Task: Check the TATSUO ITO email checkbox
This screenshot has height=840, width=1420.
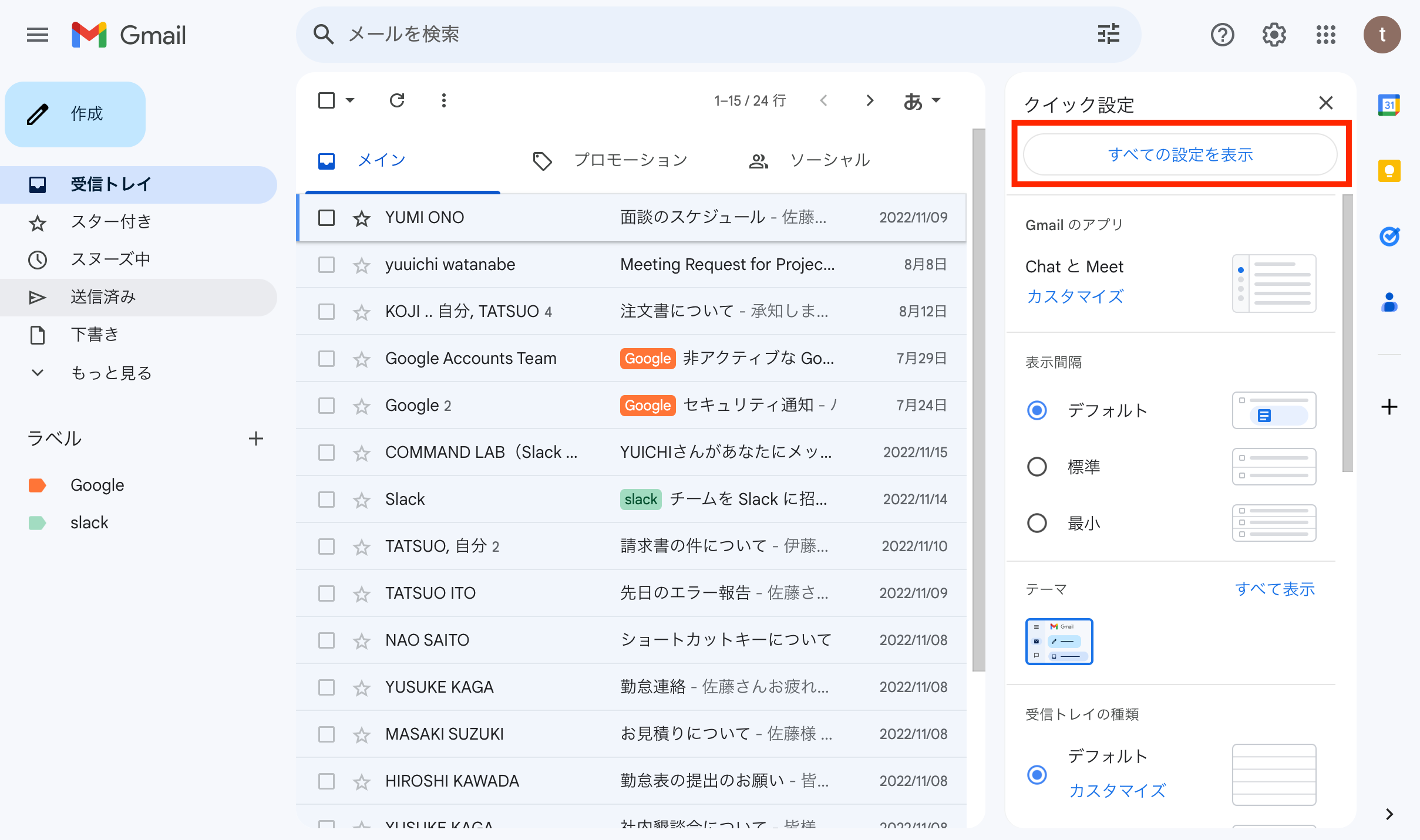Action: (x=327, y=593)
